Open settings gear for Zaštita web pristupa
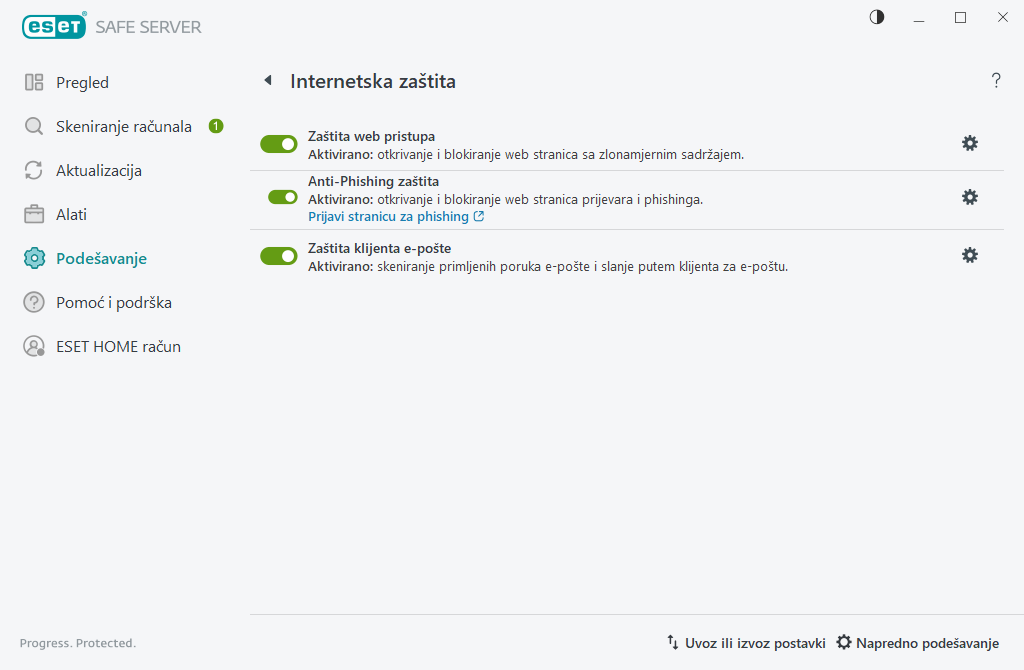1024x670 pixels. click(969, 144)
